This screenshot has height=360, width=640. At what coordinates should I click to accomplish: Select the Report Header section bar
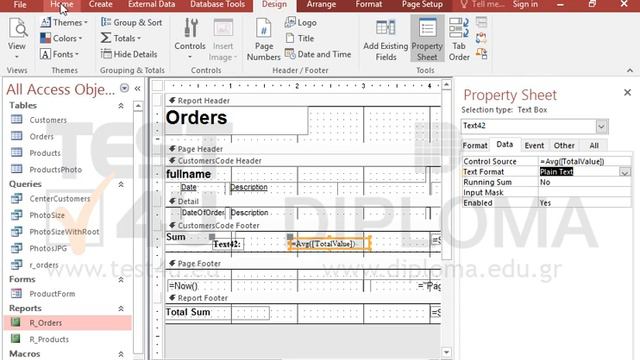coord(303,100)
